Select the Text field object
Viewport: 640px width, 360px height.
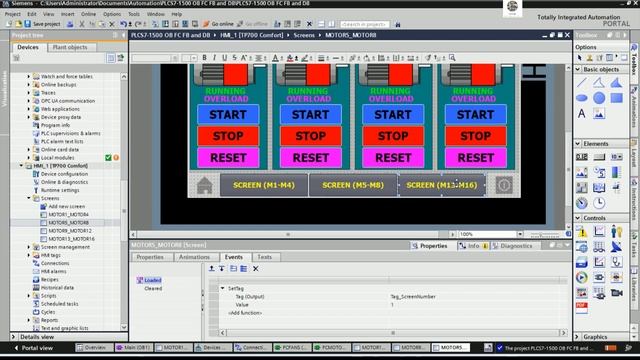[582, 114]
